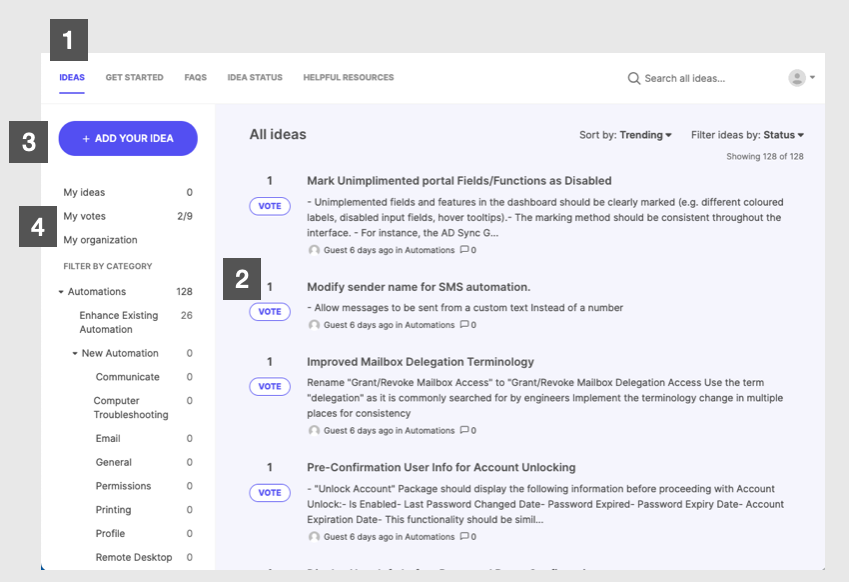Select the New Automation category
Screen dimensions: 849x582
coord(120,353)
